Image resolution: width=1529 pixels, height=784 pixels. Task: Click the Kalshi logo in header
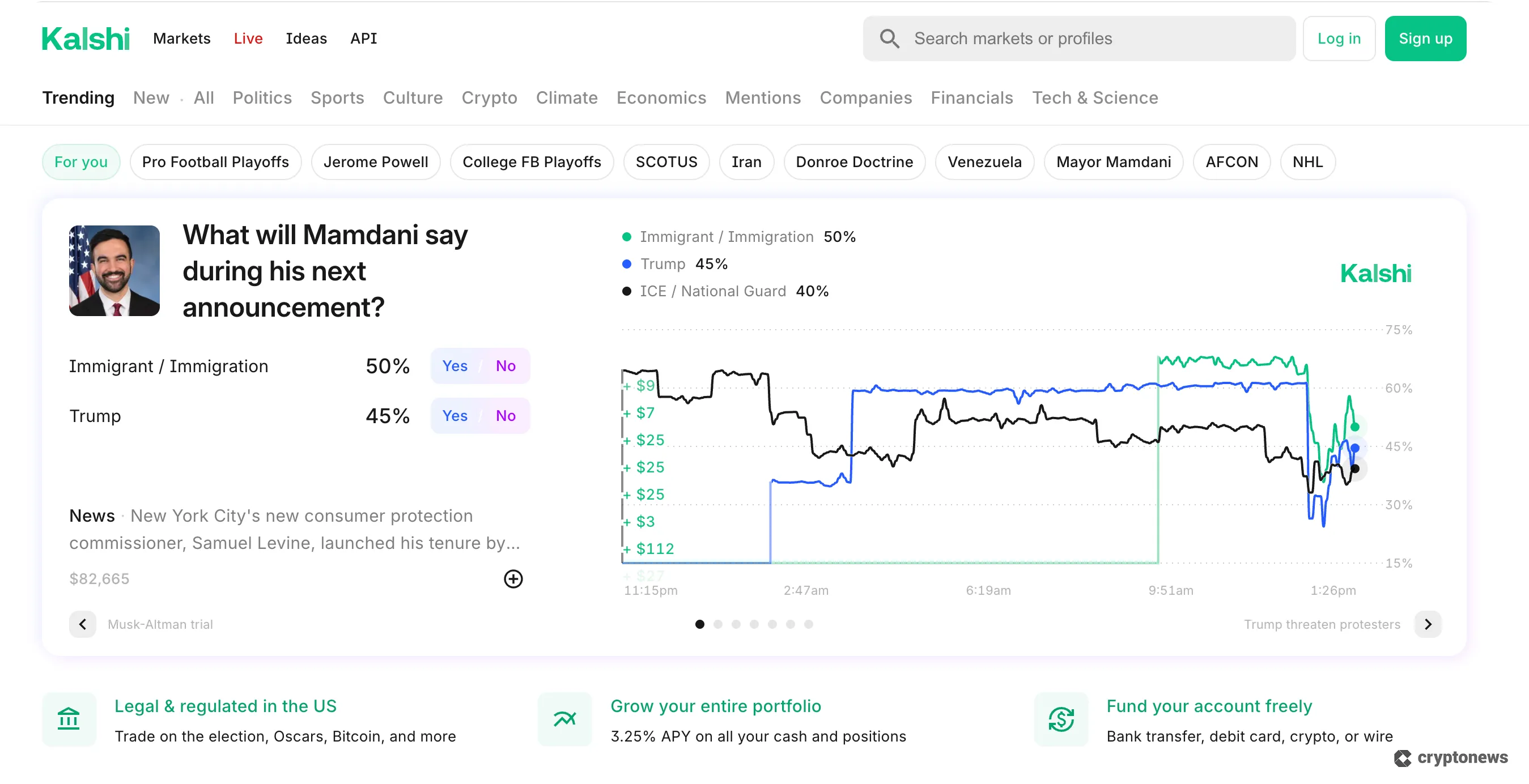(x=86, y=39)
